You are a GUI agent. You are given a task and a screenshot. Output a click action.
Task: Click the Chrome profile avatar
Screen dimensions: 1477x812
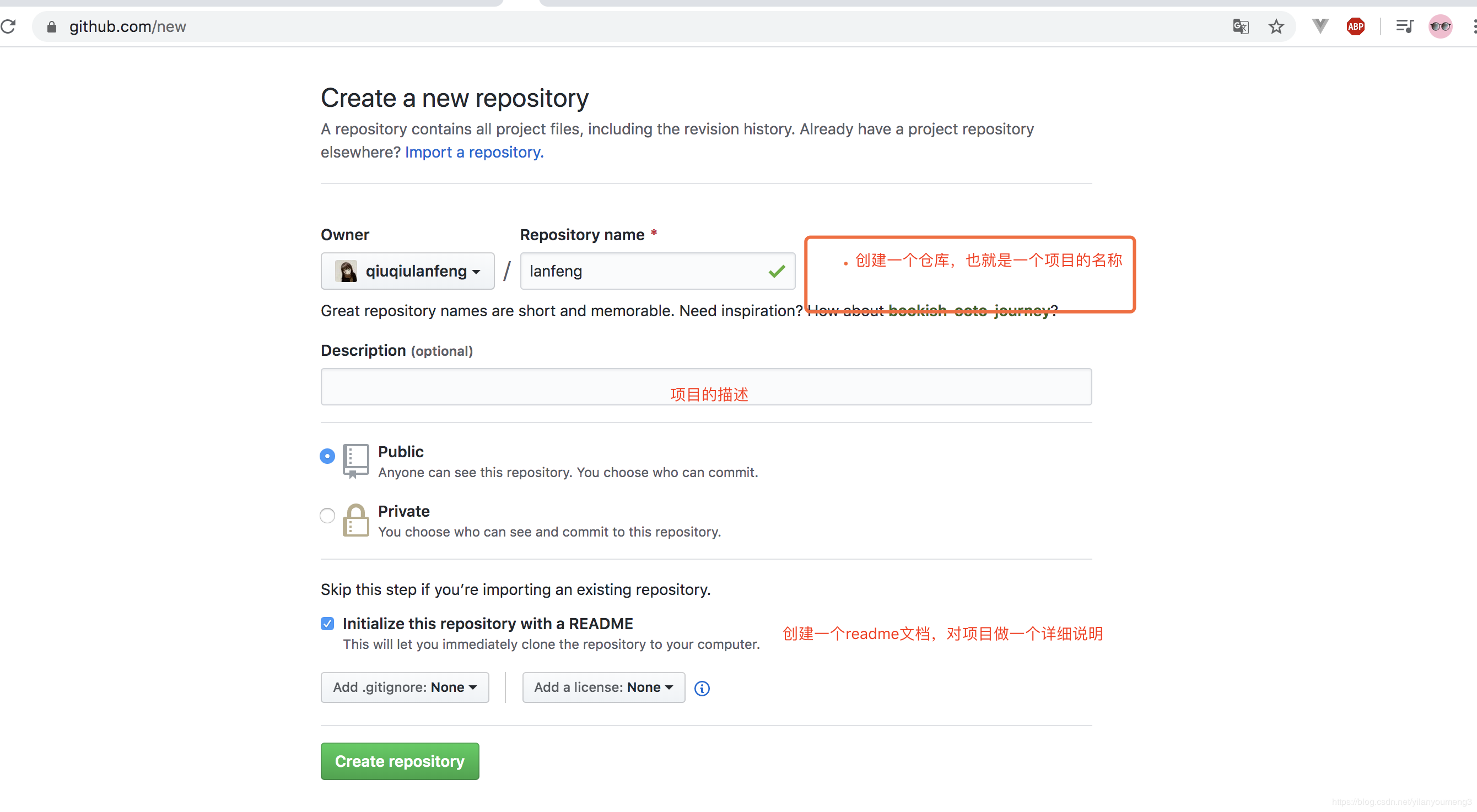tap(1440, 26)
